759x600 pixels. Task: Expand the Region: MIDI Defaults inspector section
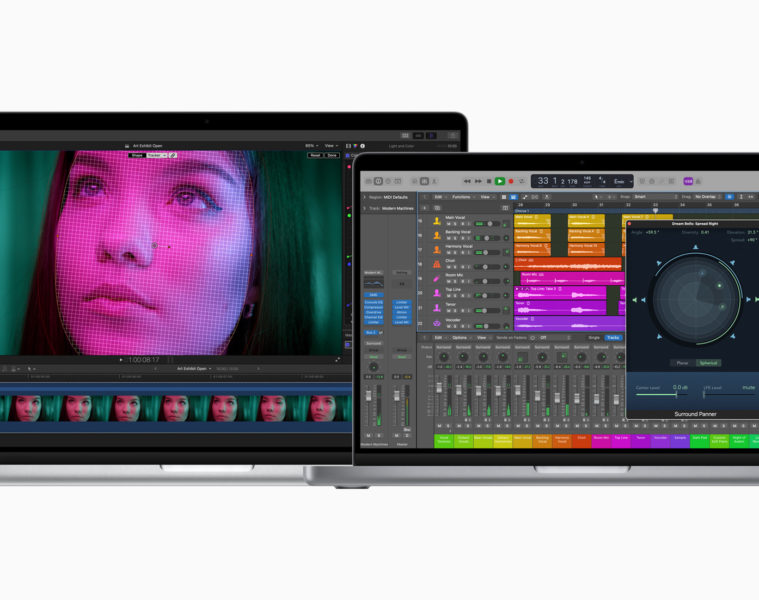[364, 197]
